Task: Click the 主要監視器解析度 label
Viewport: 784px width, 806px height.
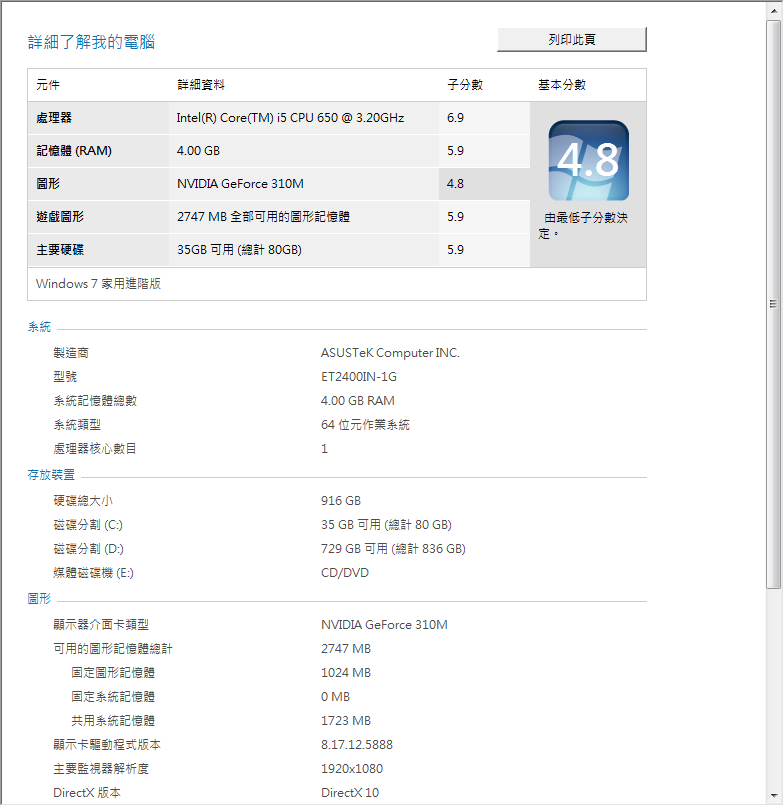Action: pos(101,768)
